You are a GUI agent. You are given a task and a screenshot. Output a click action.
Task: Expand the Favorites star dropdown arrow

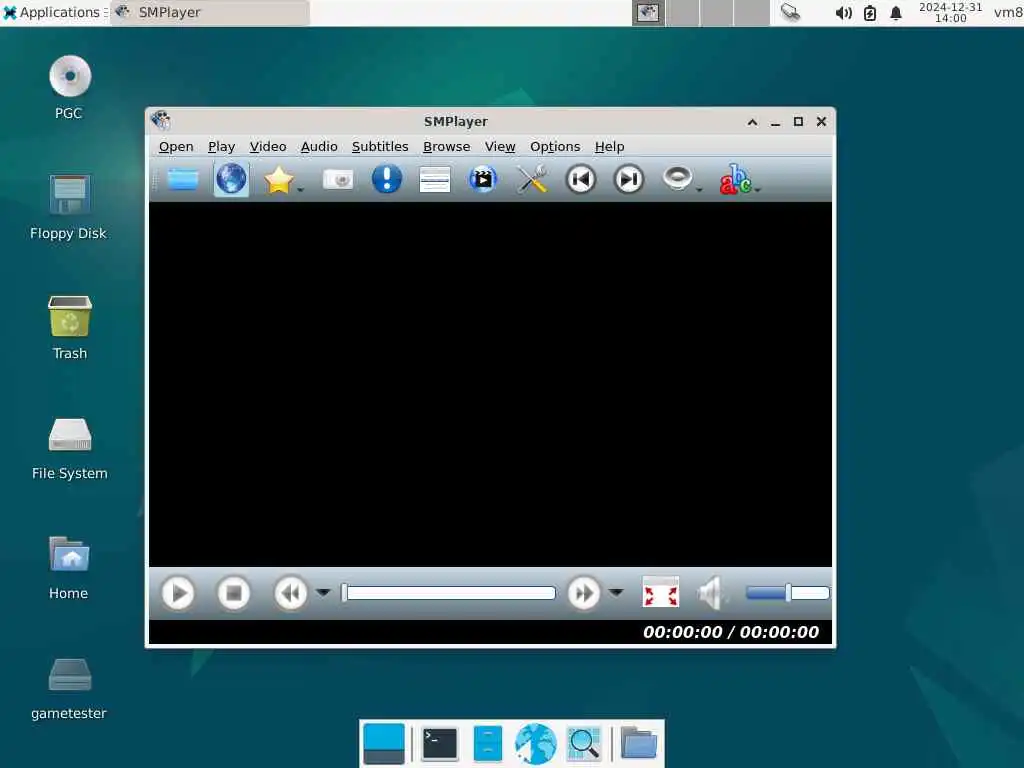click(300, 190)
